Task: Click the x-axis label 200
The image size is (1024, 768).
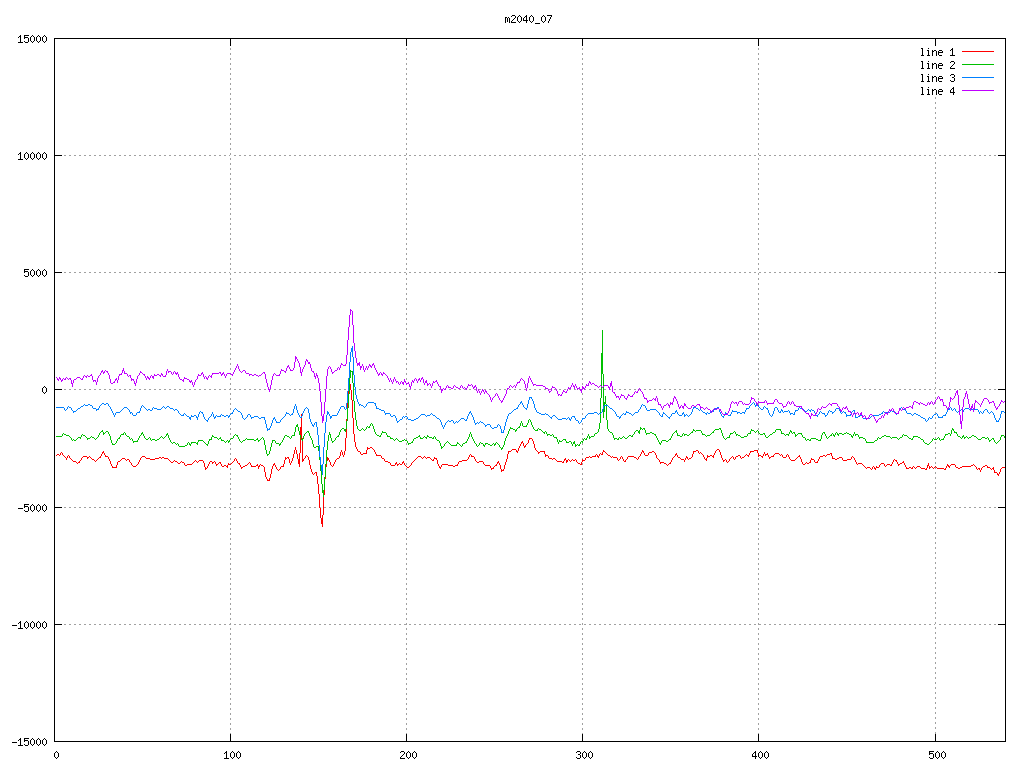Action: [x=408, y=756]
